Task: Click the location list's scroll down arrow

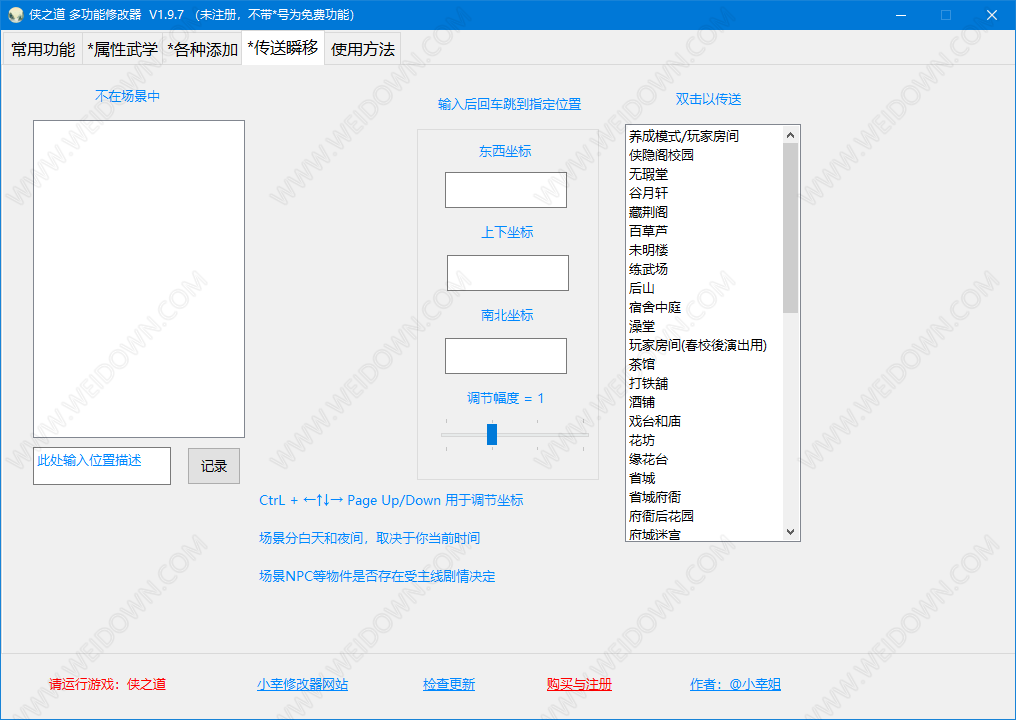Action: click(x=791, y=532)
